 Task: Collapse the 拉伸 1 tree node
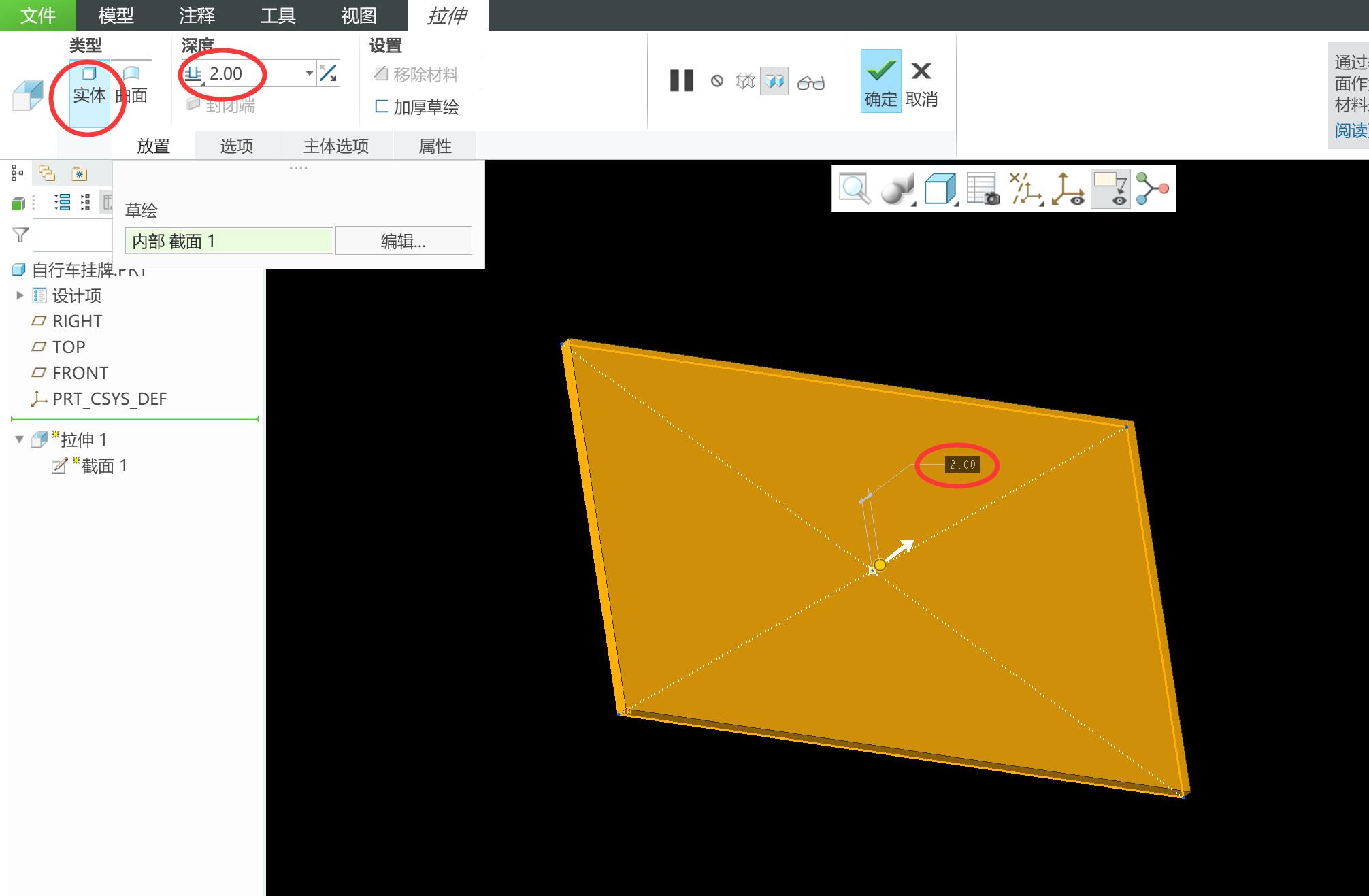click(x=20, y=439)
